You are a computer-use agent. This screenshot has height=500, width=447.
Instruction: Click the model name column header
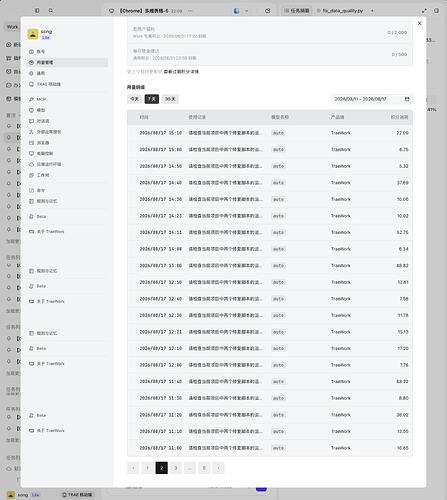point(280,117)
